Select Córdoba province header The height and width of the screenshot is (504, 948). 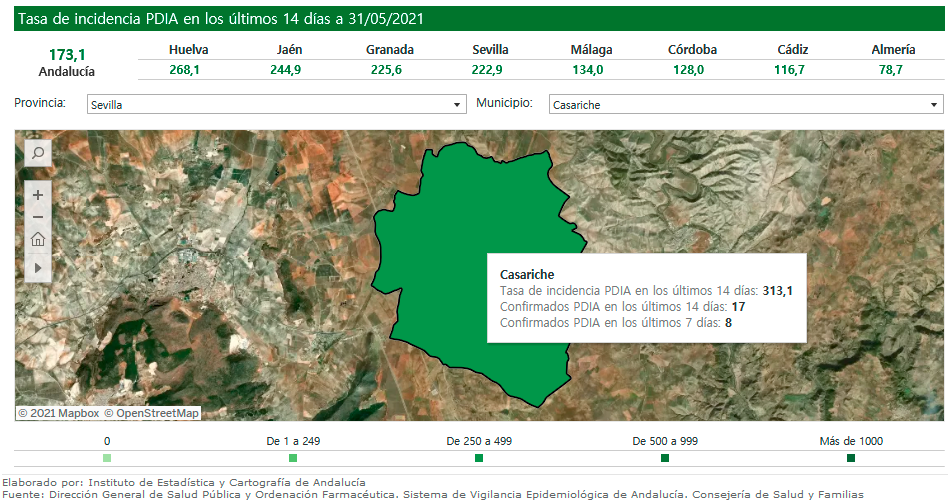click(x=692, y=49)
